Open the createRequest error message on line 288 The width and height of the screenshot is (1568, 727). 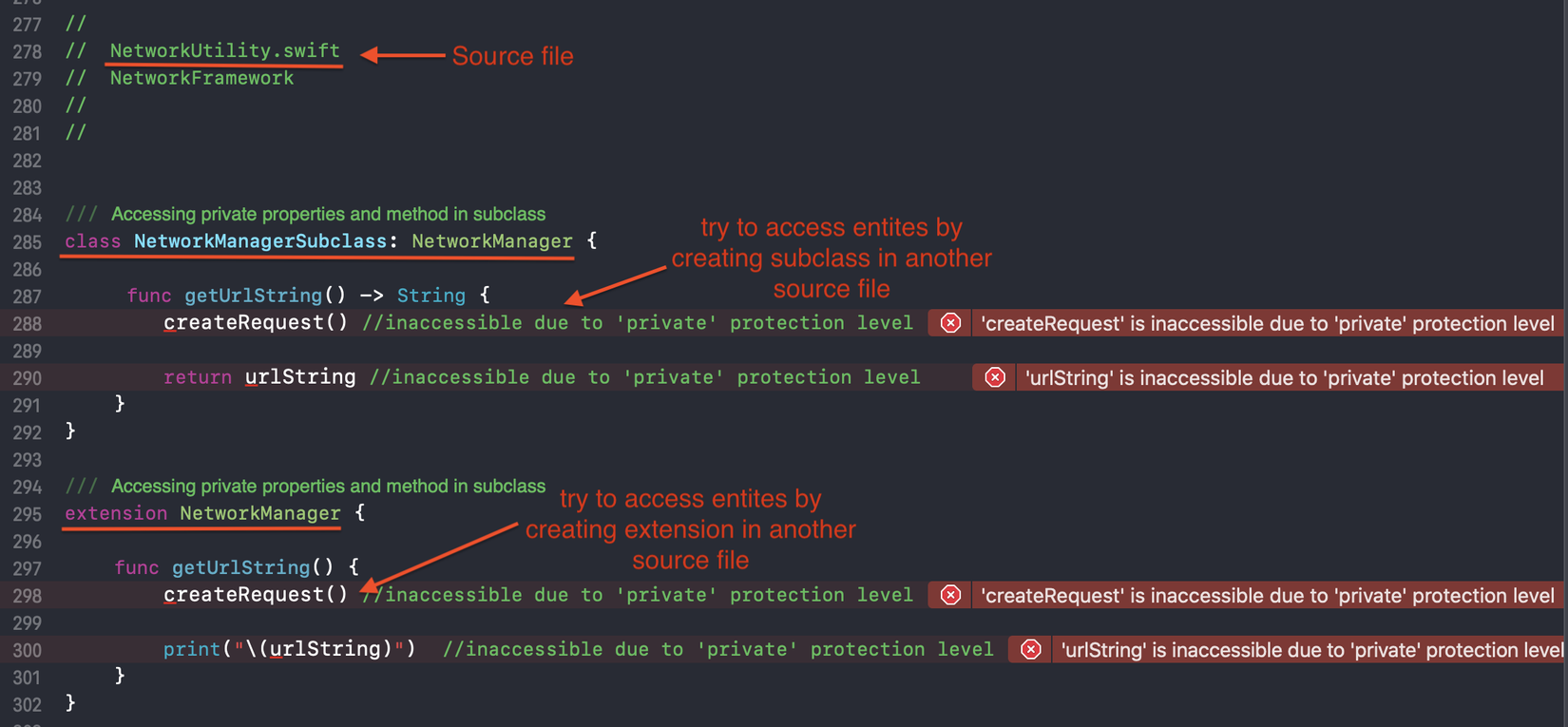tap(1267, 324)
